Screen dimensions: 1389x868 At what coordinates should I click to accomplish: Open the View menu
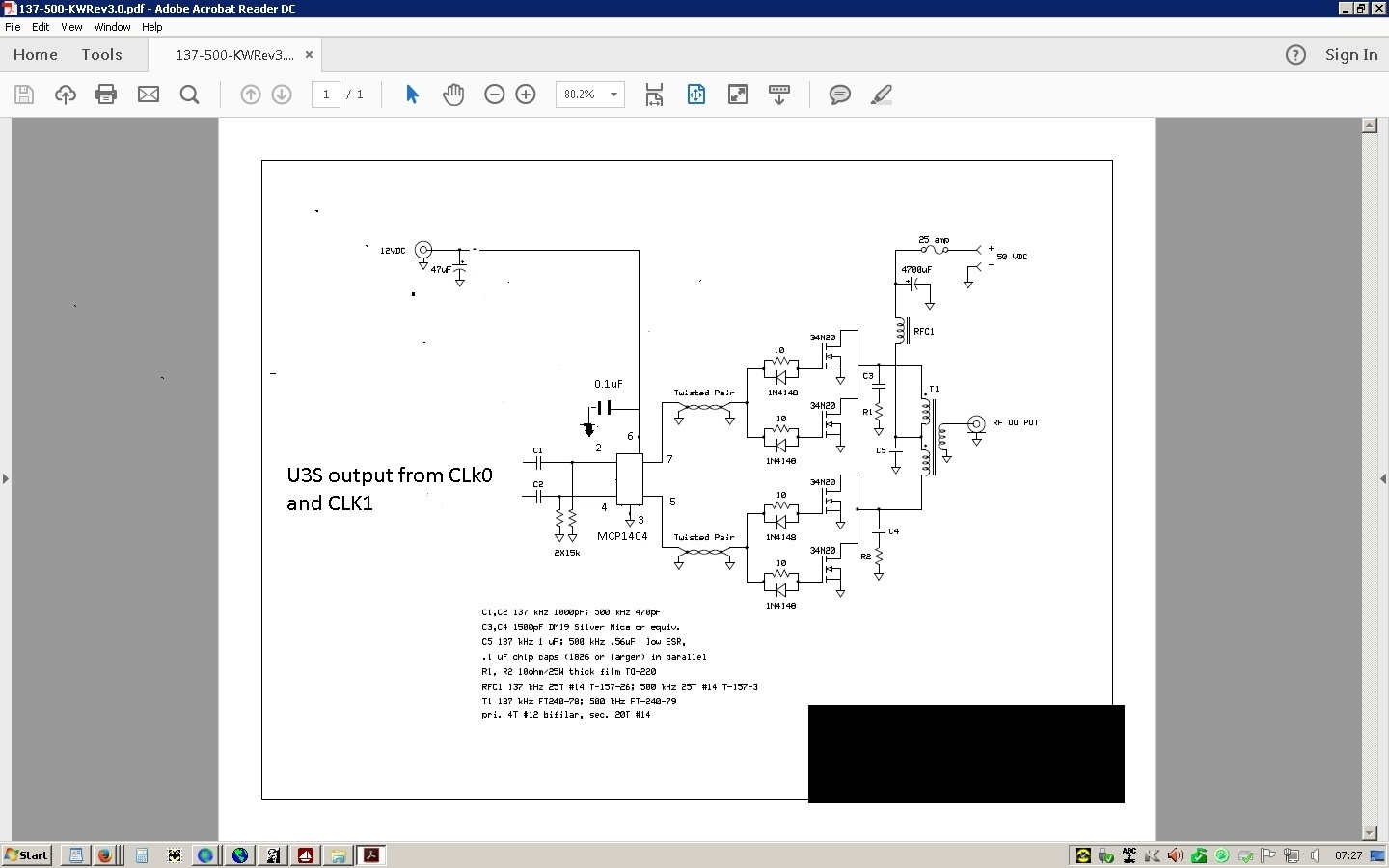tap(71, 27)
